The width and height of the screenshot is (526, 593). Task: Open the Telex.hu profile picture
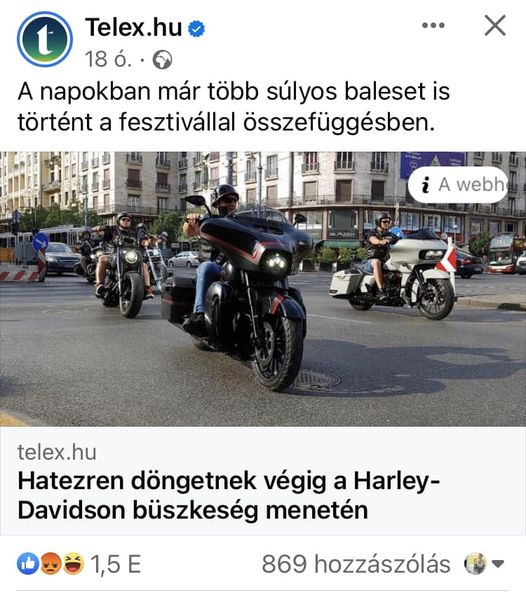[x=45, y=39]
